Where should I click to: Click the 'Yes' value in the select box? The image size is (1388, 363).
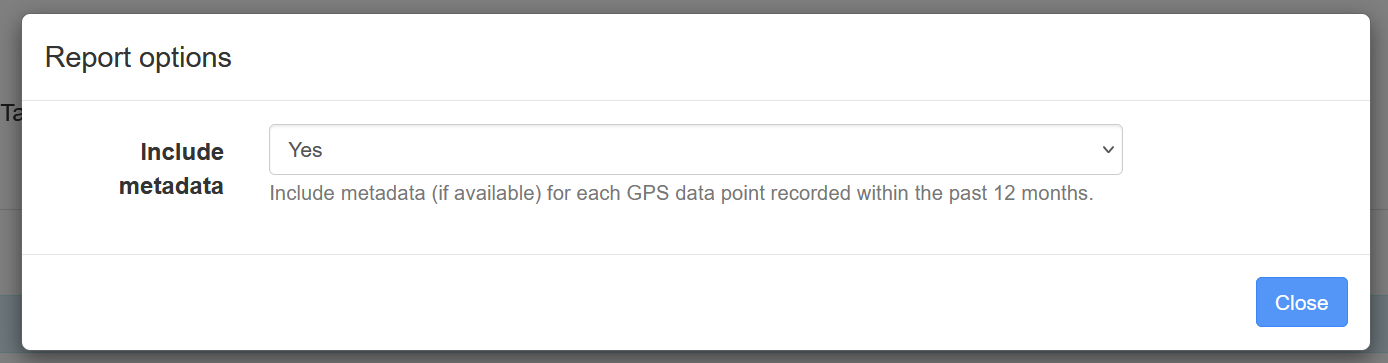tap(305, 150)
